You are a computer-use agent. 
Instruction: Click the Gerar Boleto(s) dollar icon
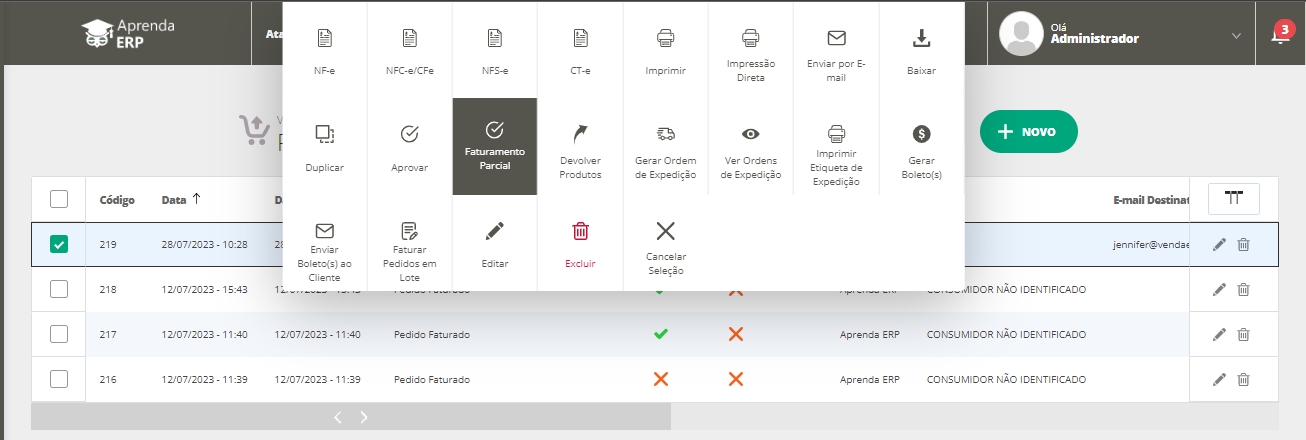tap(921, 134)
